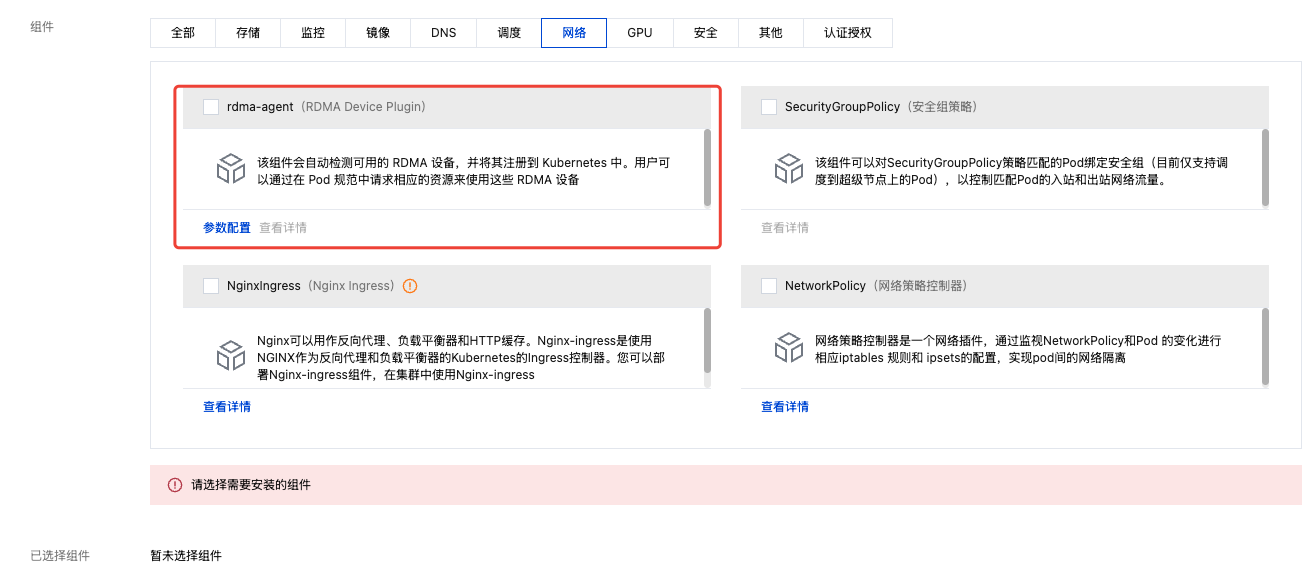
Task: Click the orange warning icon beside NginxIngress
Action: click(410, 286)
